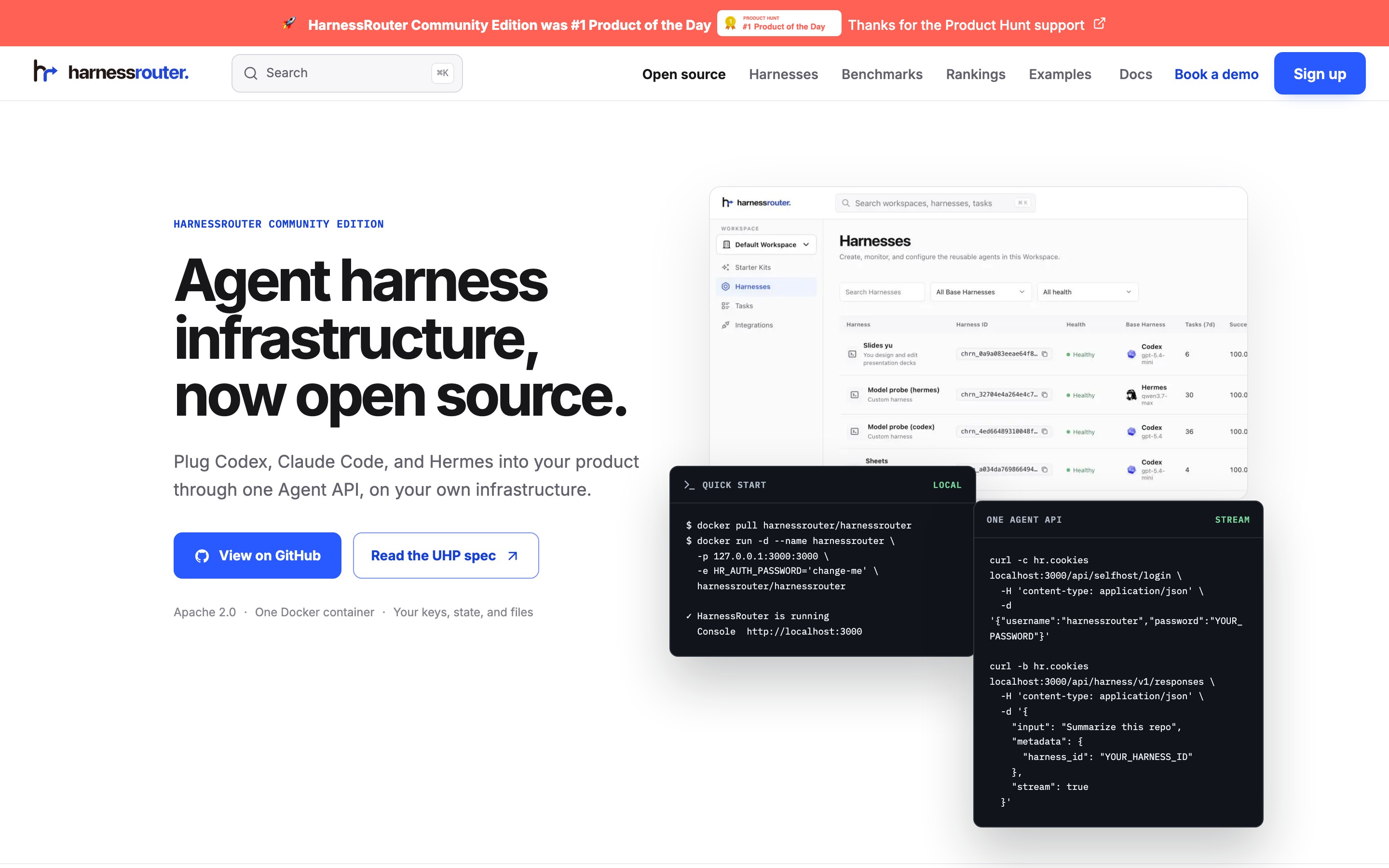The width and height of the screenshot is (1389, 868).
Task: Click the Search Harnesses input in preview
Action: pyautogui.click(x=881, y=292)
